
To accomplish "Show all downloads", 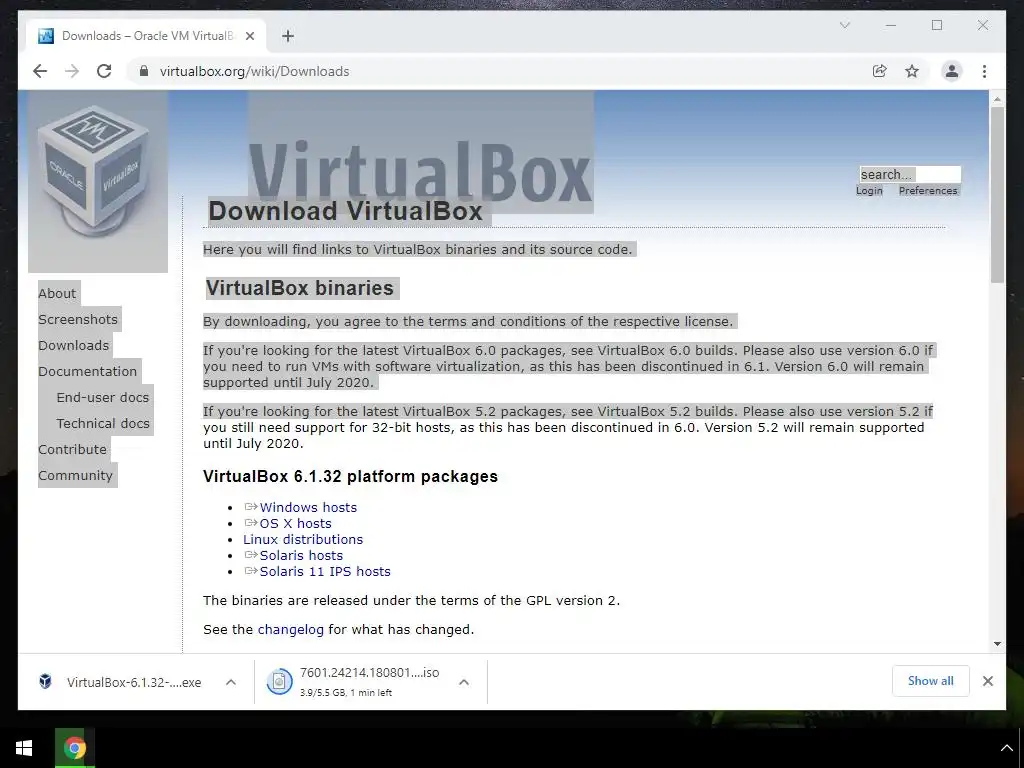I will [931, 681].
